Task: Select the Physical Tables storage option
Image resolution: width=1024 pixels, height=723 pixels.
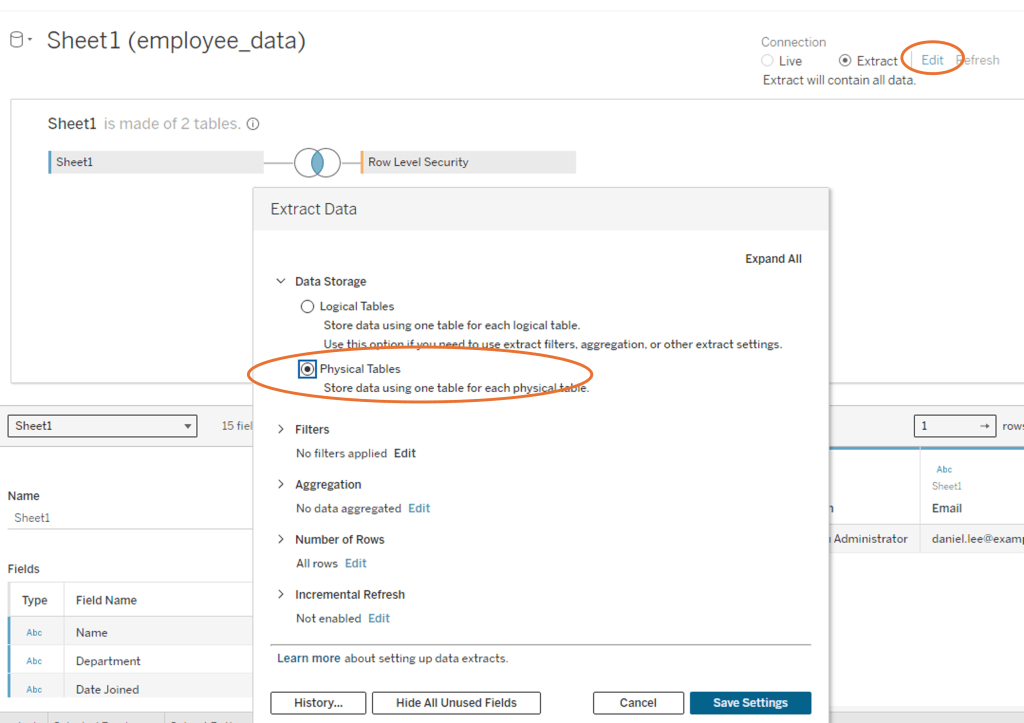Action: (307, 368)
